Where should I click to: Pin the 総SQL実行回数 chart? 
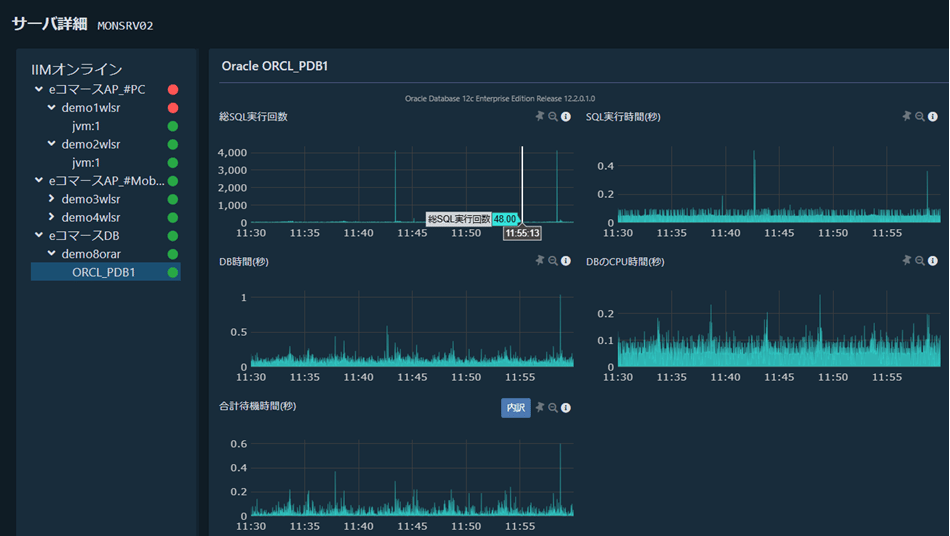tap(540, 116)
